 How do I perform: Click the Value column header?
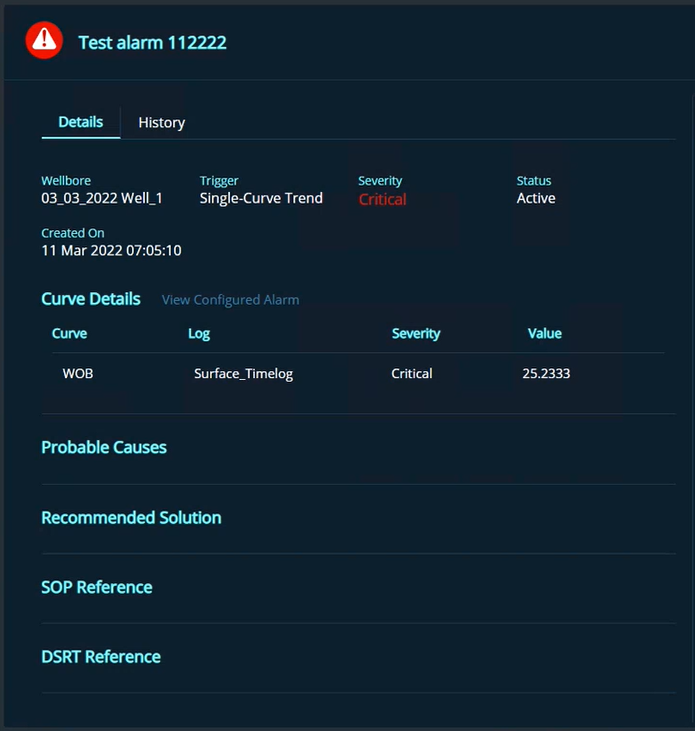pos(545,334)
